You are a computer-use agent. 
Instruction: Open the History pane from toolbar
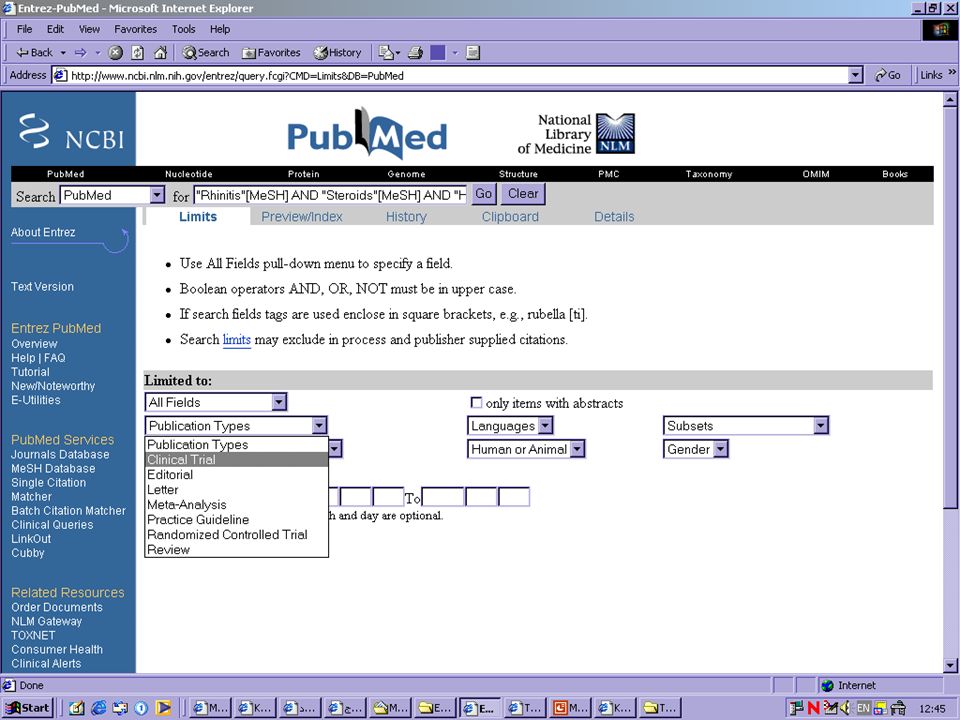(337, 53)
